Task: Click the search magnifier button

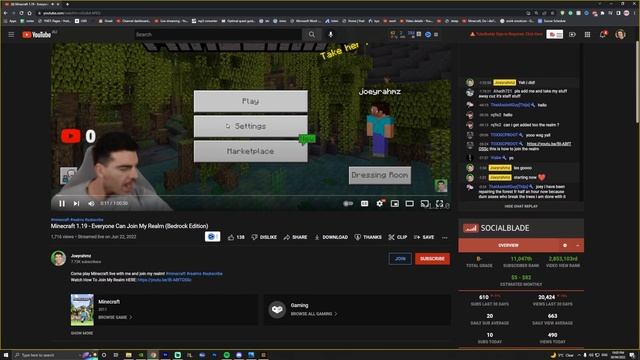Action: pos(312,35)
